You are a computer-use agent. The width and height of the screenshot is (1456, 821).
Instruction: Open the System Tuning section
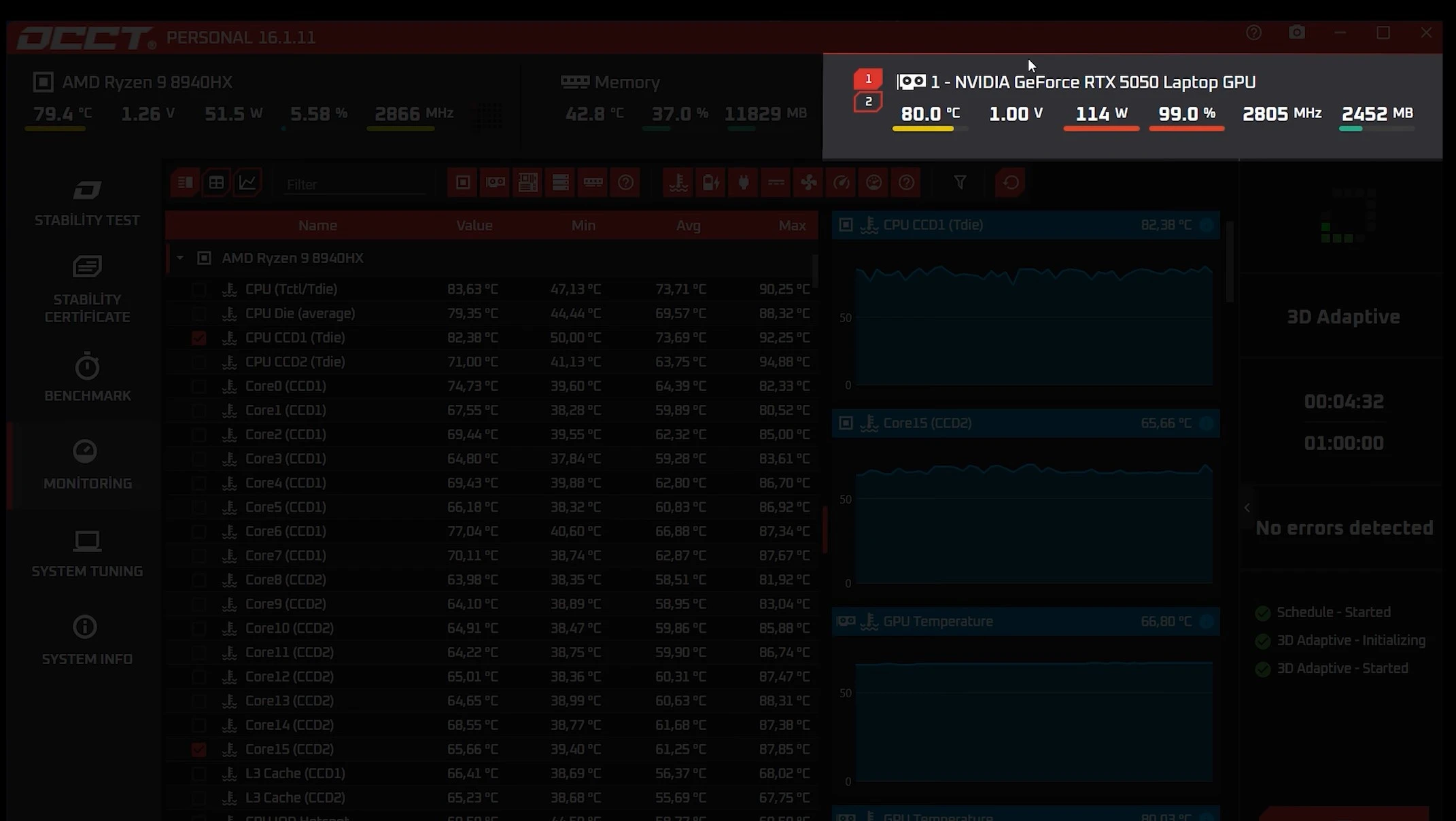tap(87, 553)
